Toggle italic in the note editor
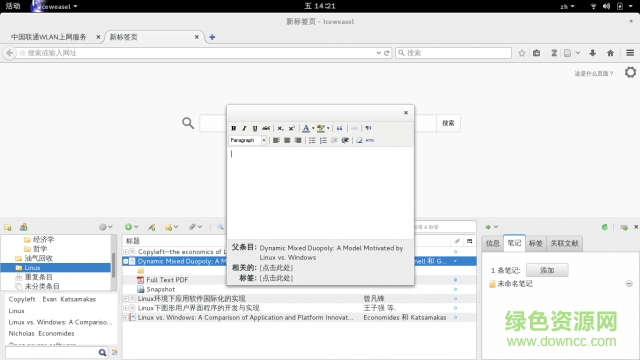Viewport: 640px width, 360px height. 244,128
